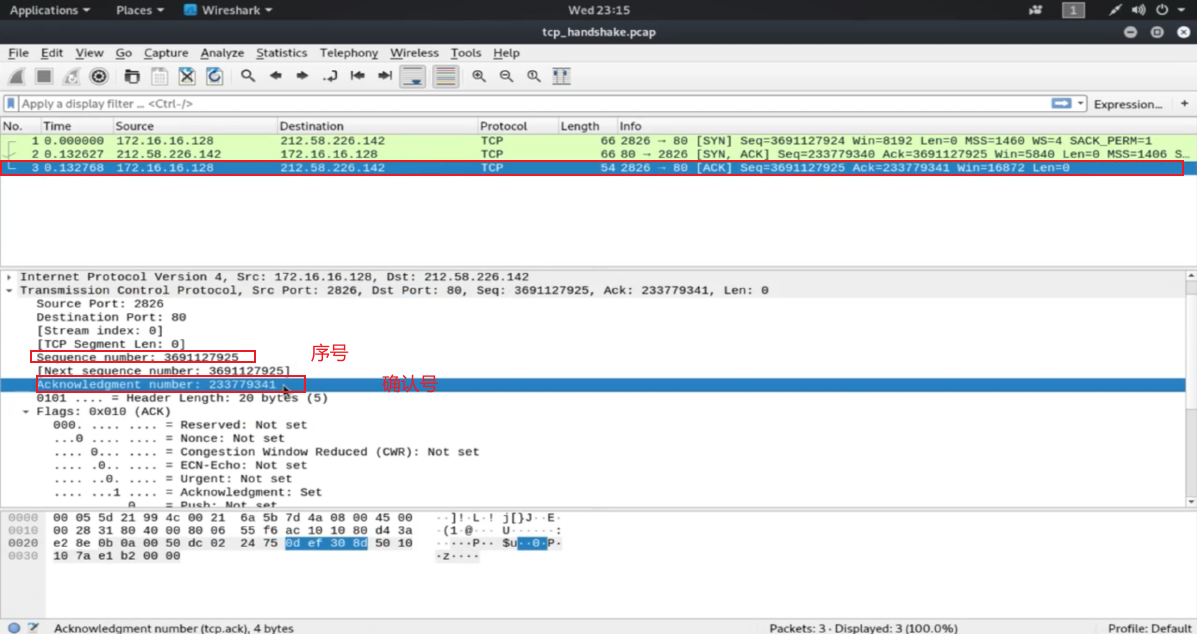The width and height of the screenshot is (1197, 634).
Task: Open the Capture menu
Action: pos(166,53)
